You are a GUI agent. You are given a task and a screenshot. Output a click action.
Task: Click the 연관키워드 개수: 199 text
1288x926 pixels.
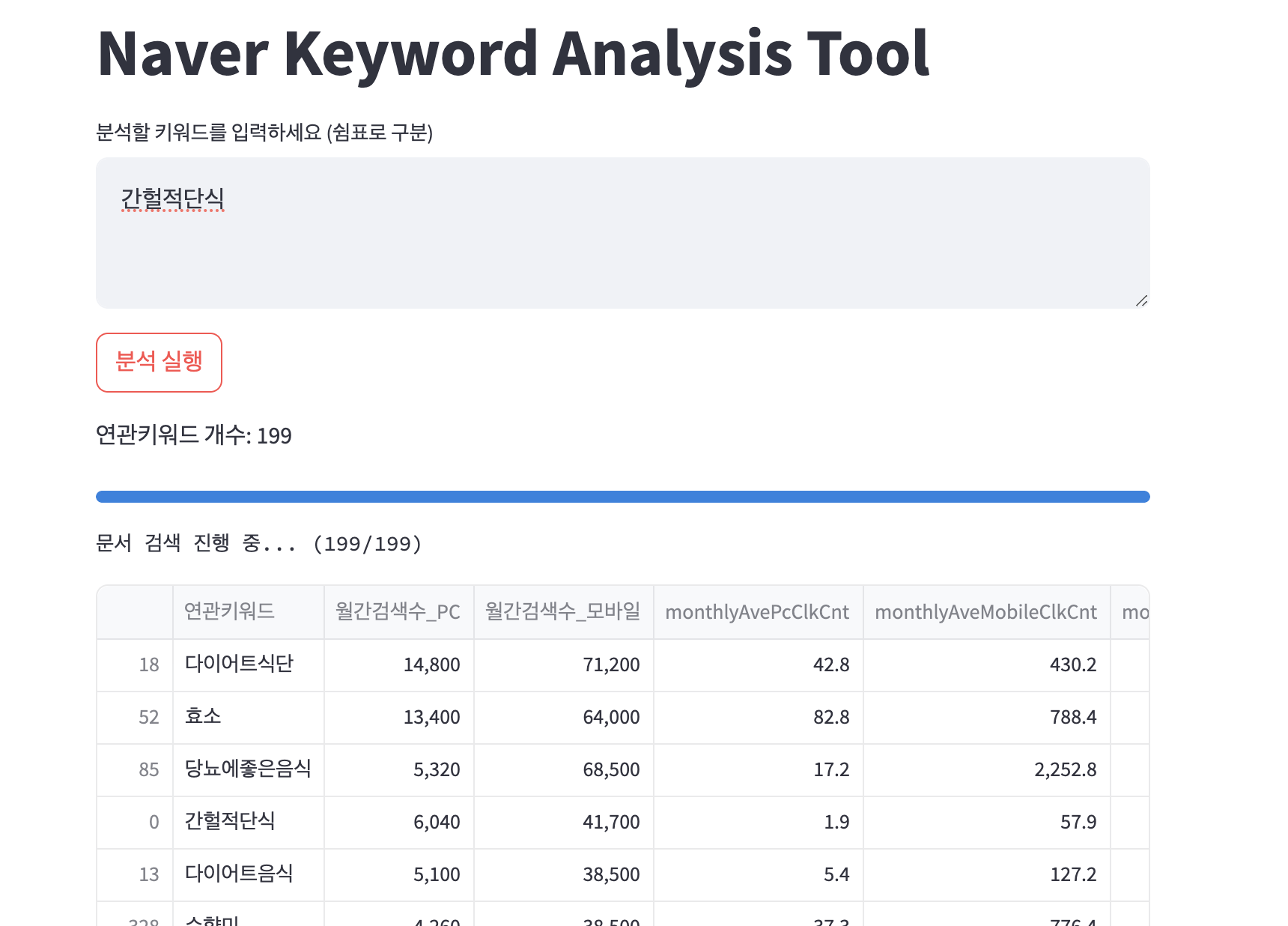click(193, 435)
